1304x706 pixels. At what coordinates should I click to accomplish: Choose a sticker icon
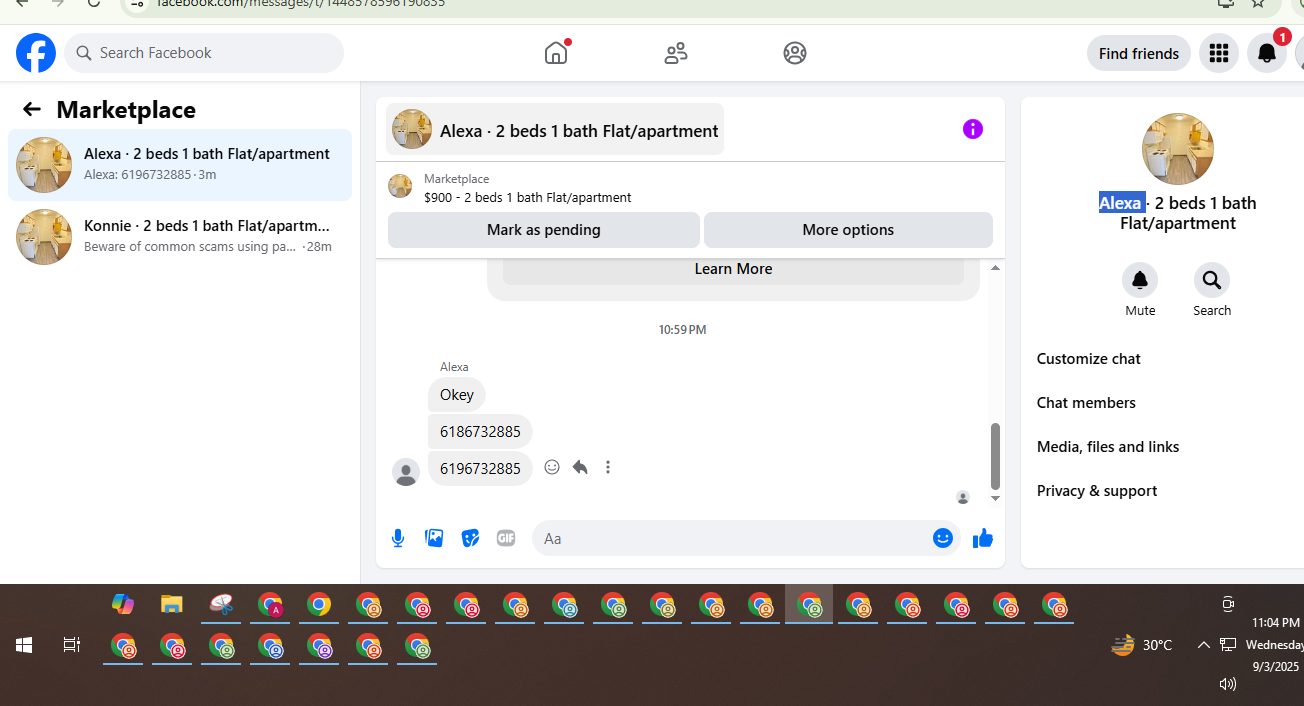[470, 538]
